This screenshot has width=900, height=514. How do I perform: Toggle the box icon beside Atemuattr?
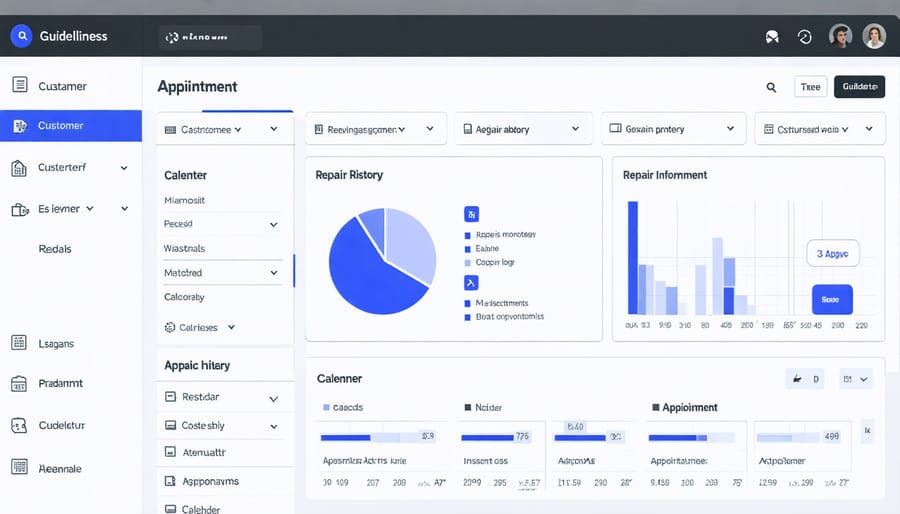pyautogui.click(x=170, y=453)
